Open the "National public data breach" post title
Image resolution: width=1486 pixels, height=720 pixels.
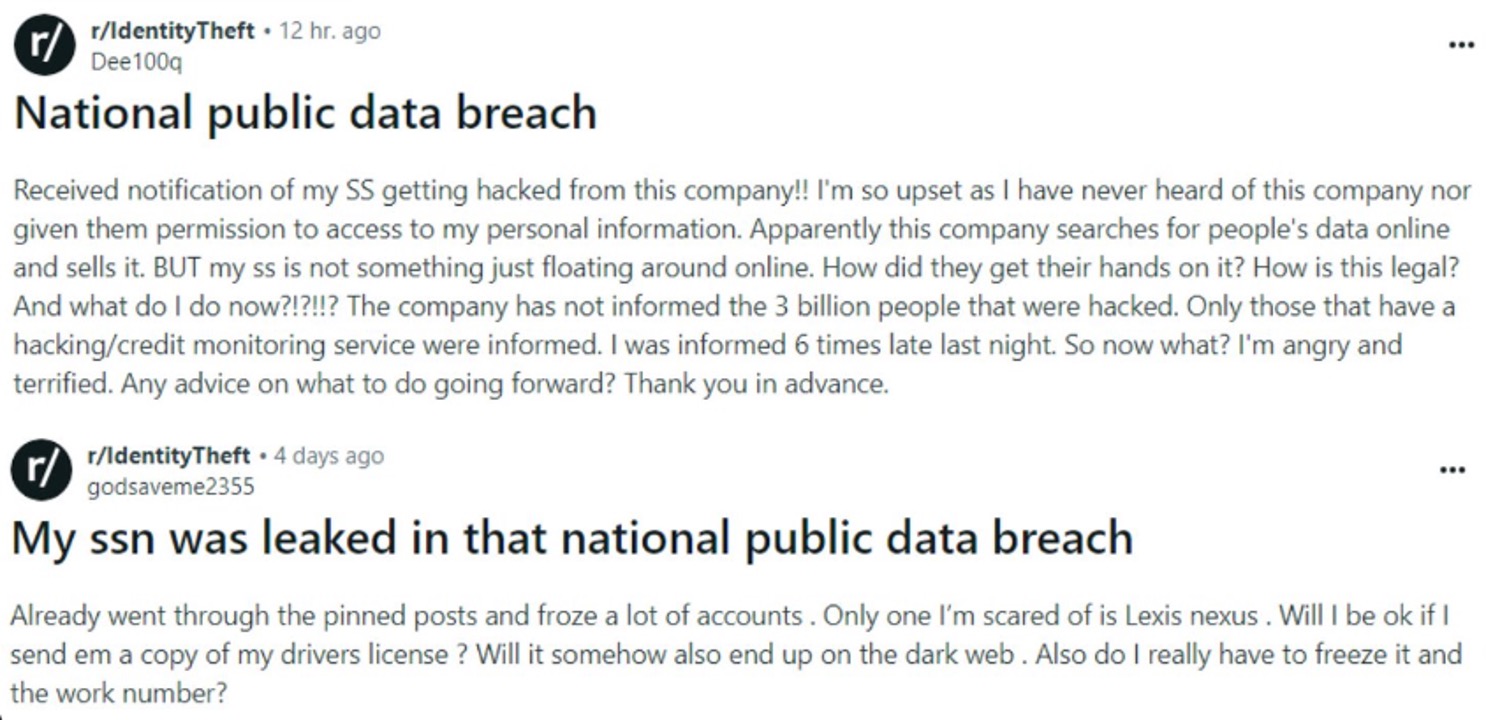pyautogui.click(x=305, y=113)
